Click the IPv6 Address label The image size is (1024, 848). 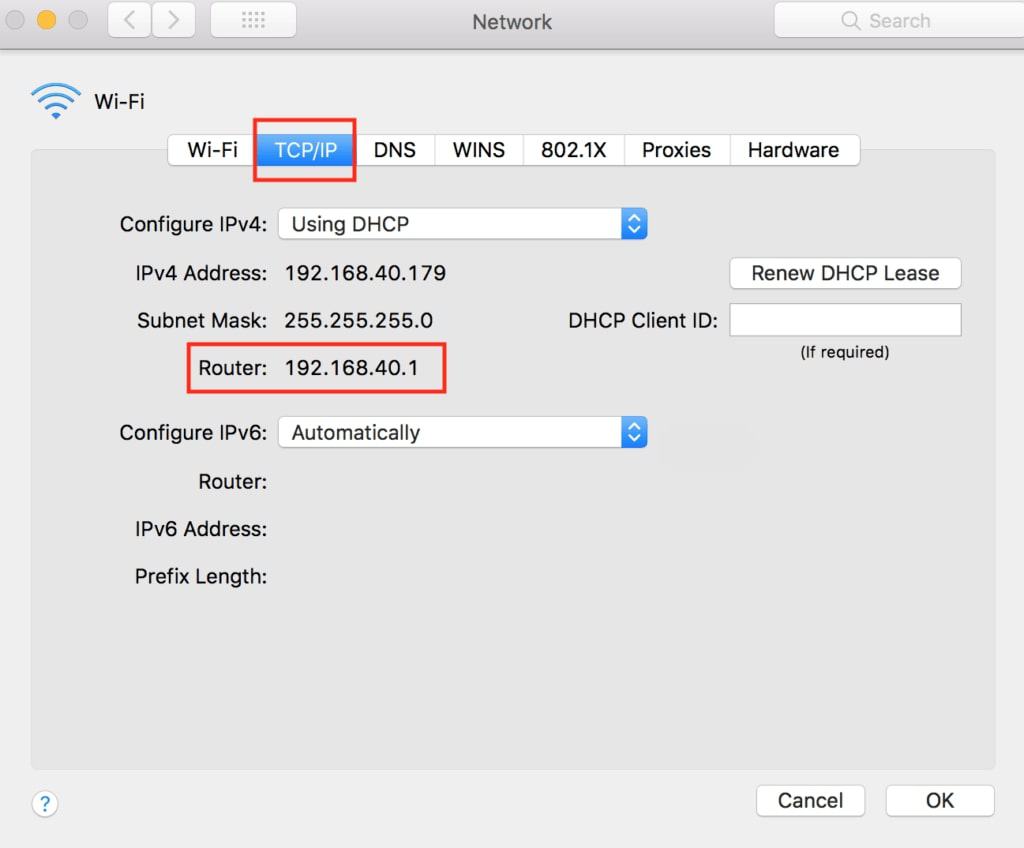pos(201,529)
